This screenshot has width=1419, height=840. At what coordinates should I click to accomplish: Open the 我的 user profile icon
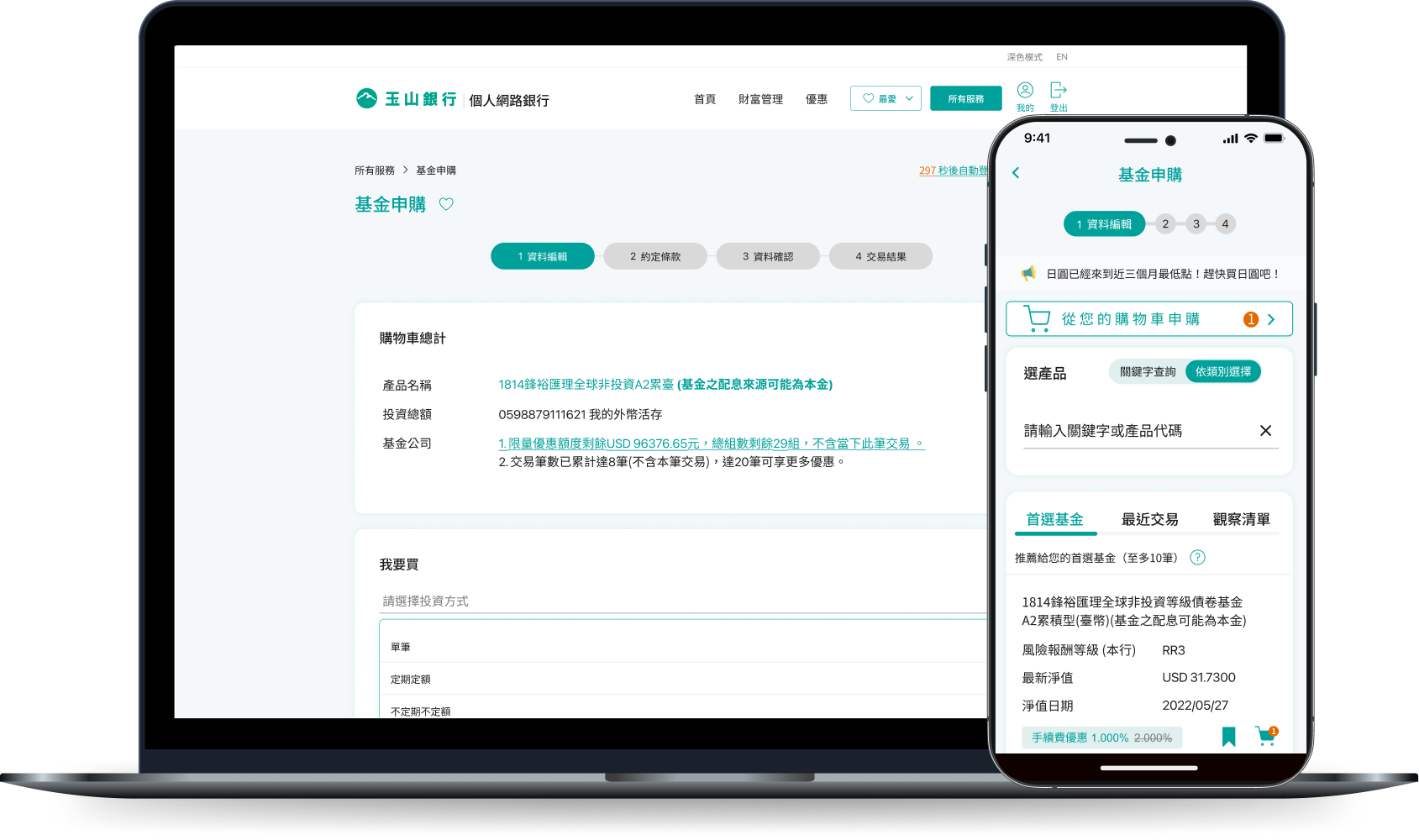[1025, 91]
